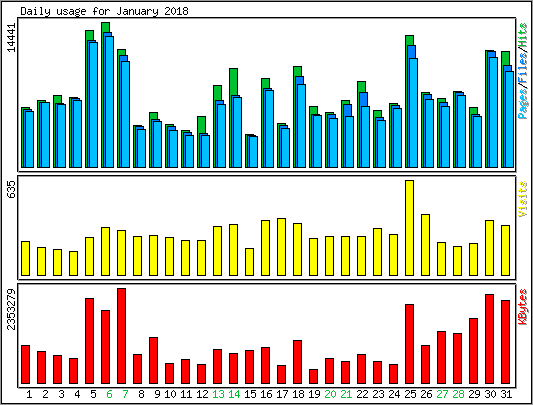The height and width of the screenshot is (405, 533).
Task: Click the red KBytes bar for day 7
Action: click(x=121, y=336)
